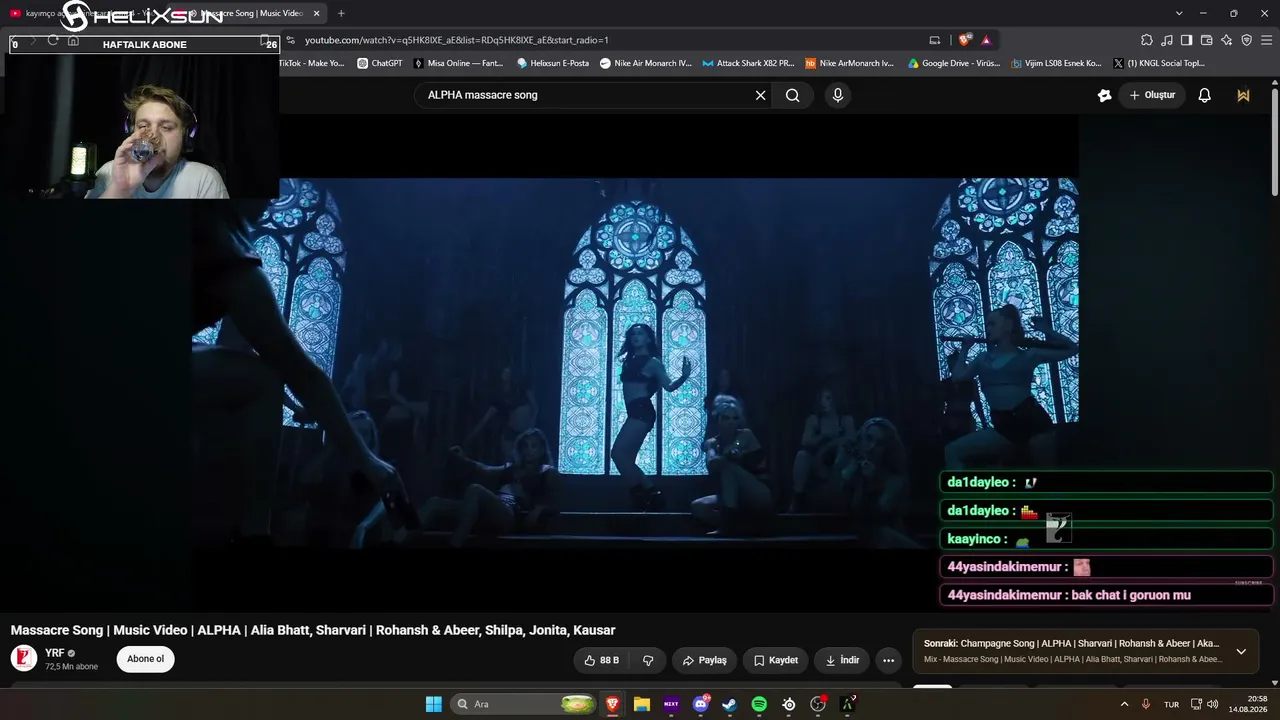Open the Oluştur create menu

(x=1152, y=95)
